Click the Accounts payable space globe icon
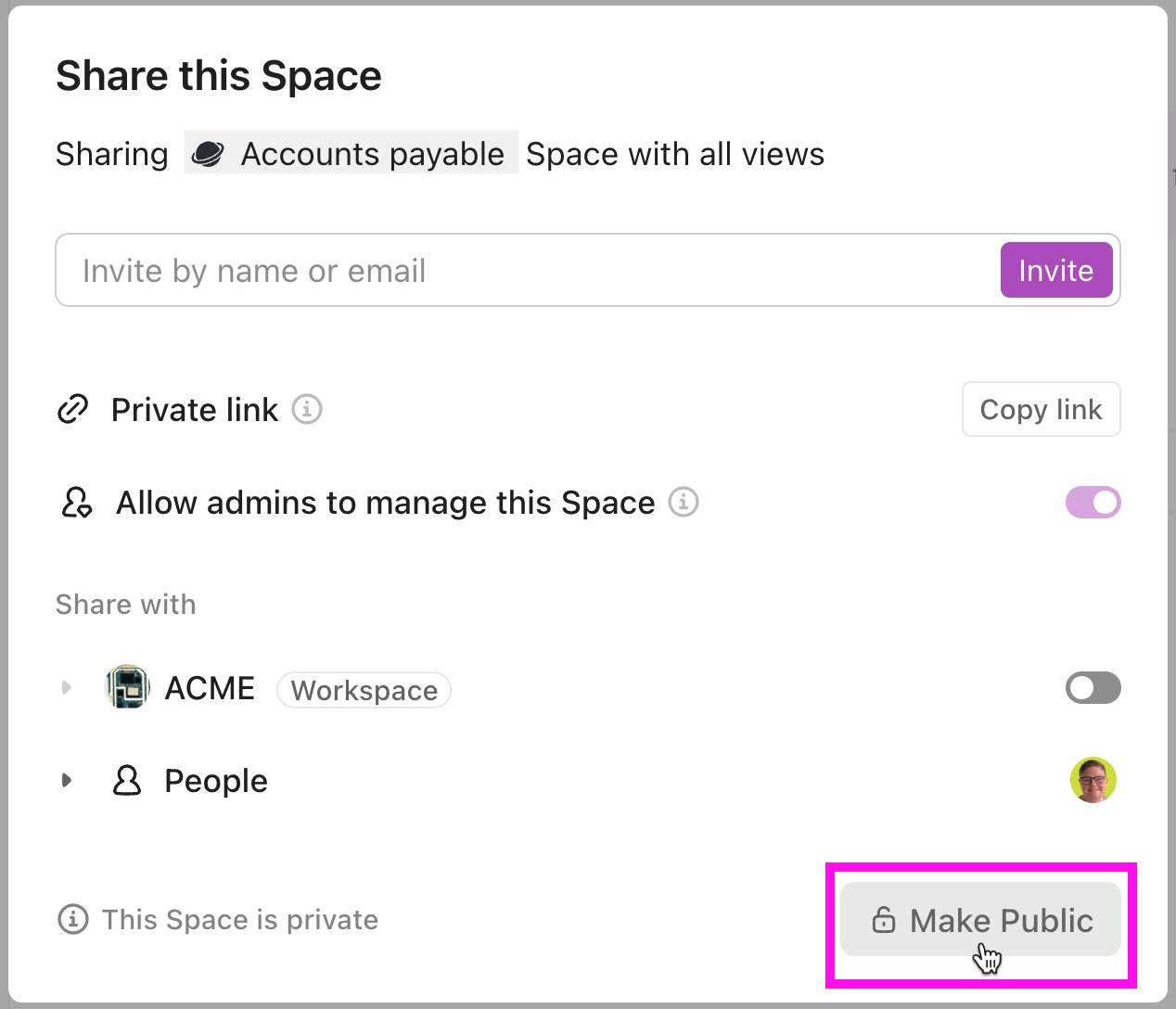 pyautogui.click(x=208, y=153)
